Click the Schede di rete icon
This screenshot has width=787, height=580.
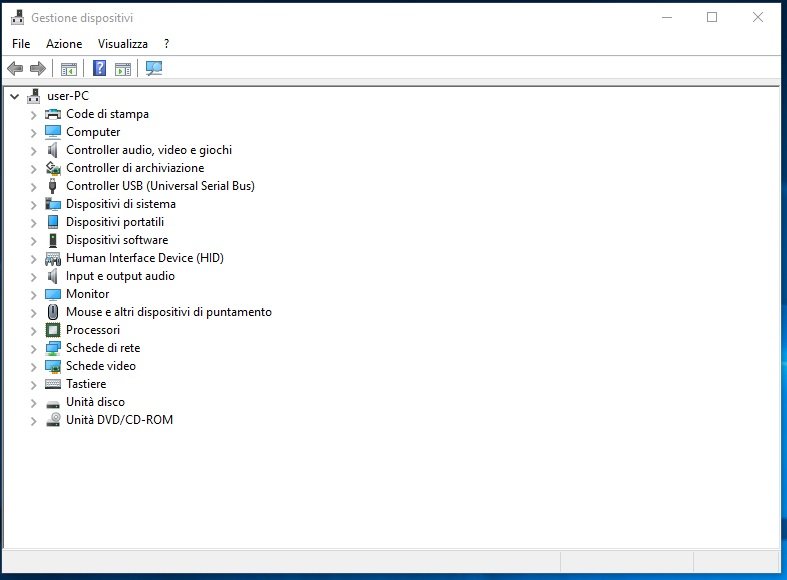point(53,348)
